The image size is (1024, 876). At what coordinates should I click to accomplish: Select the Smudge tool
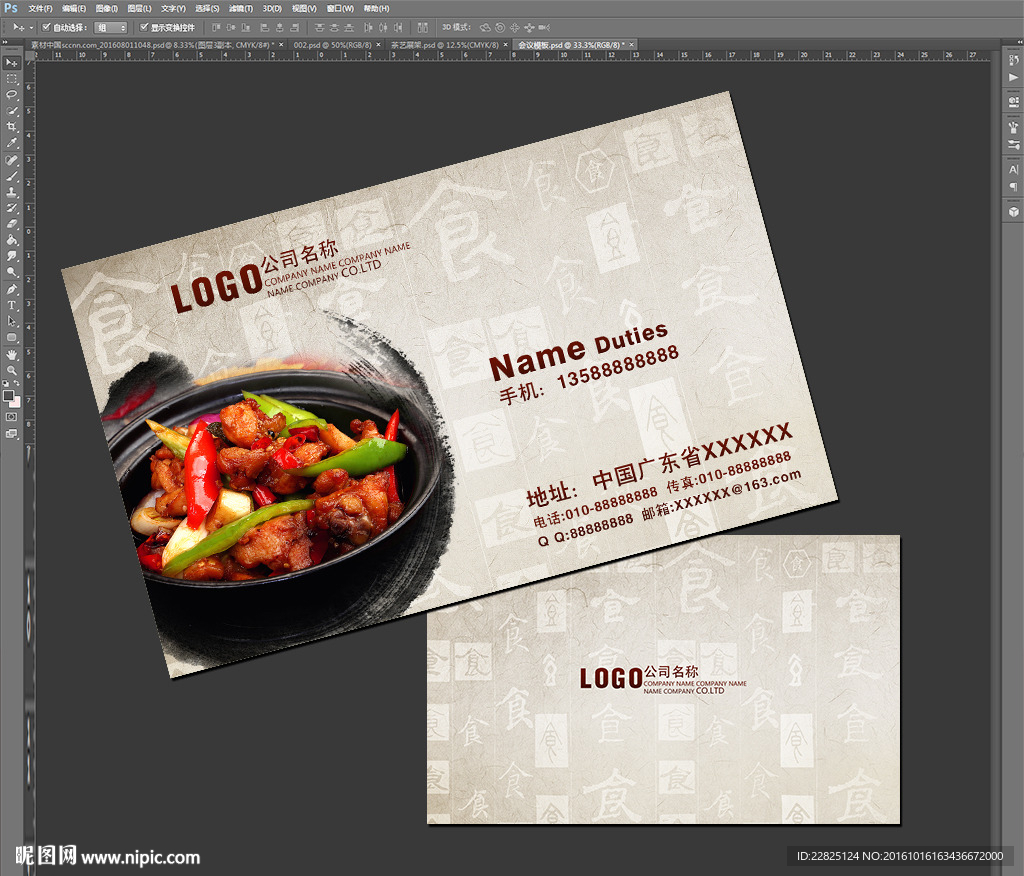point(12,256)
